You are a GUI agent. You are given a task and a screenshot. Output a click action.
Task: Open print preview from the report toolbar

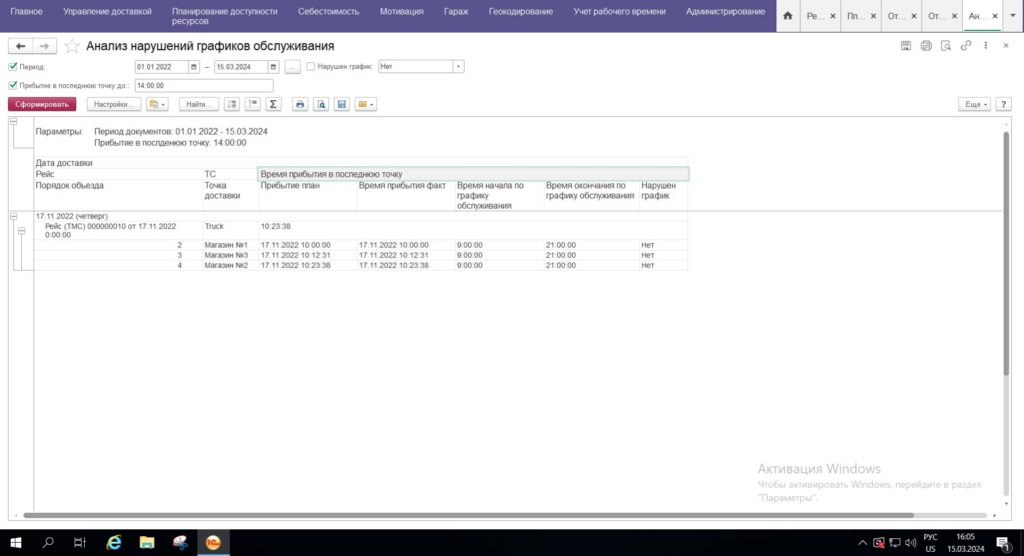(x=321, y=104)
